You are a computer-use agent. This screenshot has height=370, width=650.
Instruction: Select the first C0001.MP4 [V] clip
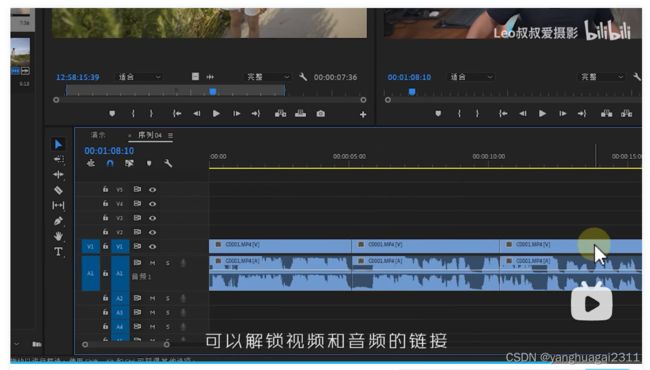pos(280,246)
